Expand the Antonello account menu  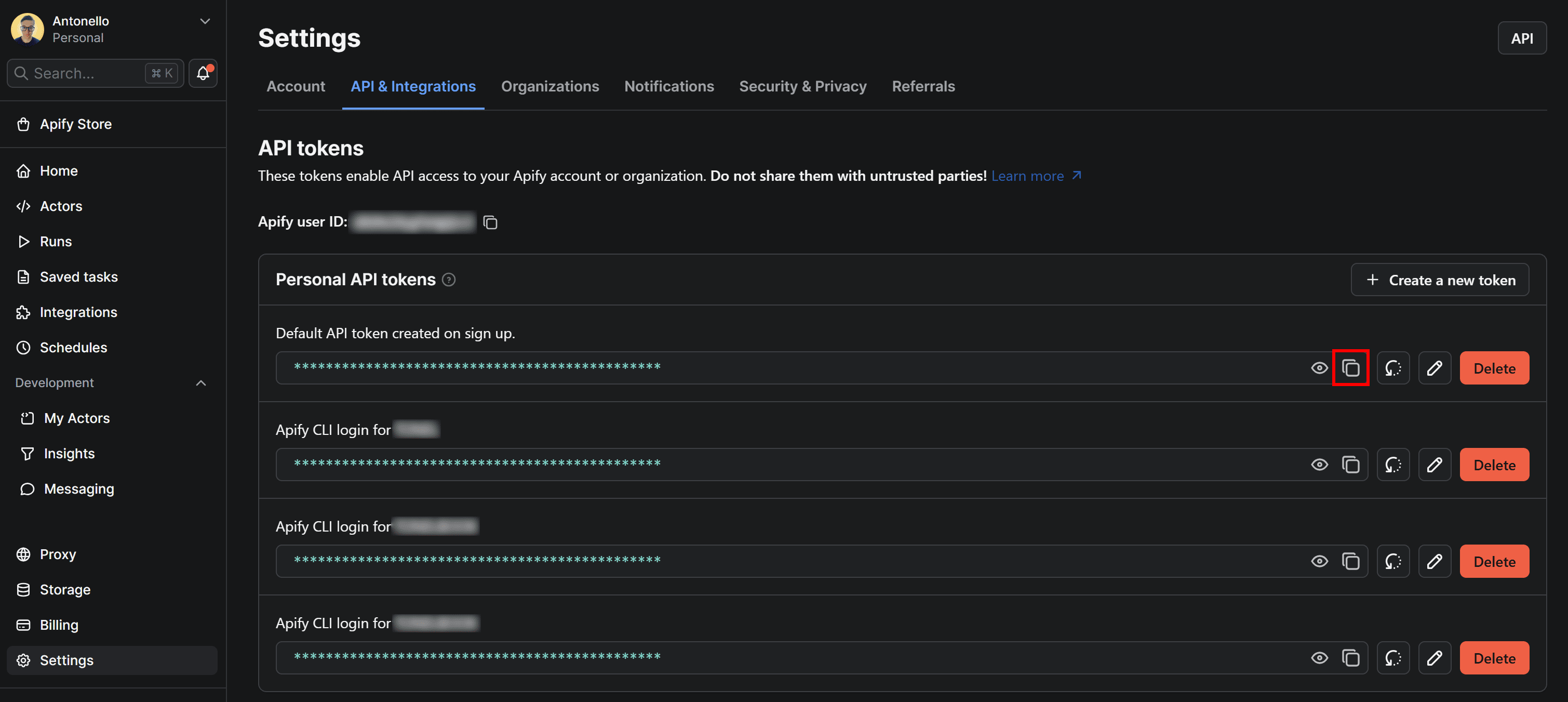(205, 21)
